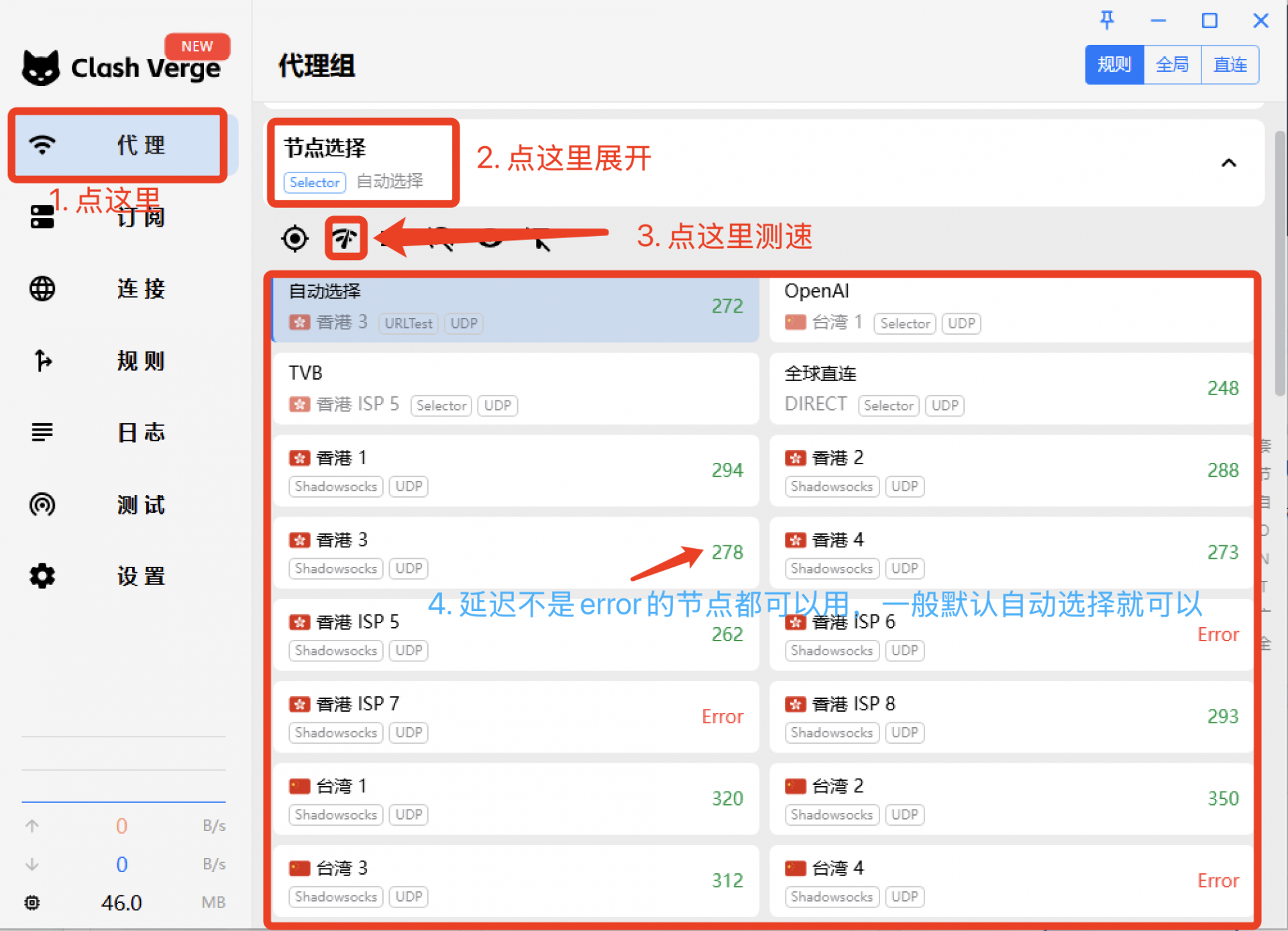This screenshot has width=1288, height=931.
Task: Select the 连接 (Connections) sidebar icon
Action: 42,288
